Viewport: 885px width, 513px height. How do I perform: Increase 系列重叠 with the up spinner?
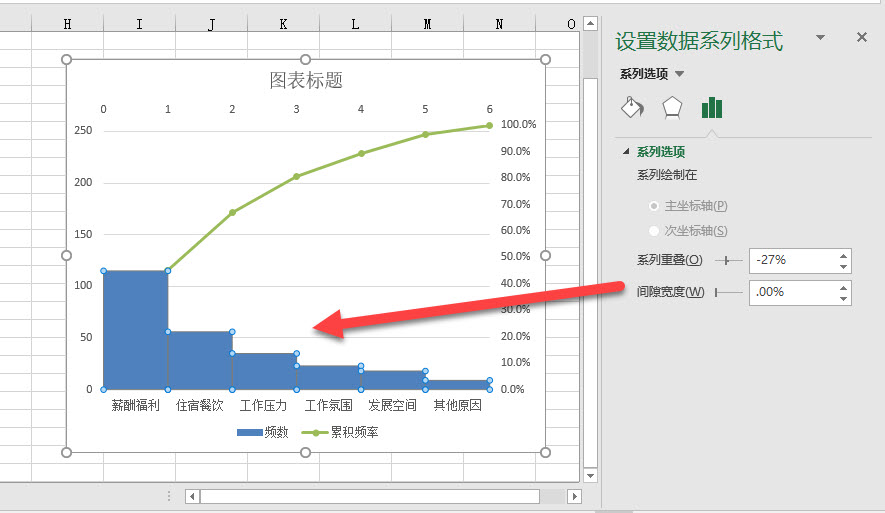pyautogui.click(x=843, y=255)
